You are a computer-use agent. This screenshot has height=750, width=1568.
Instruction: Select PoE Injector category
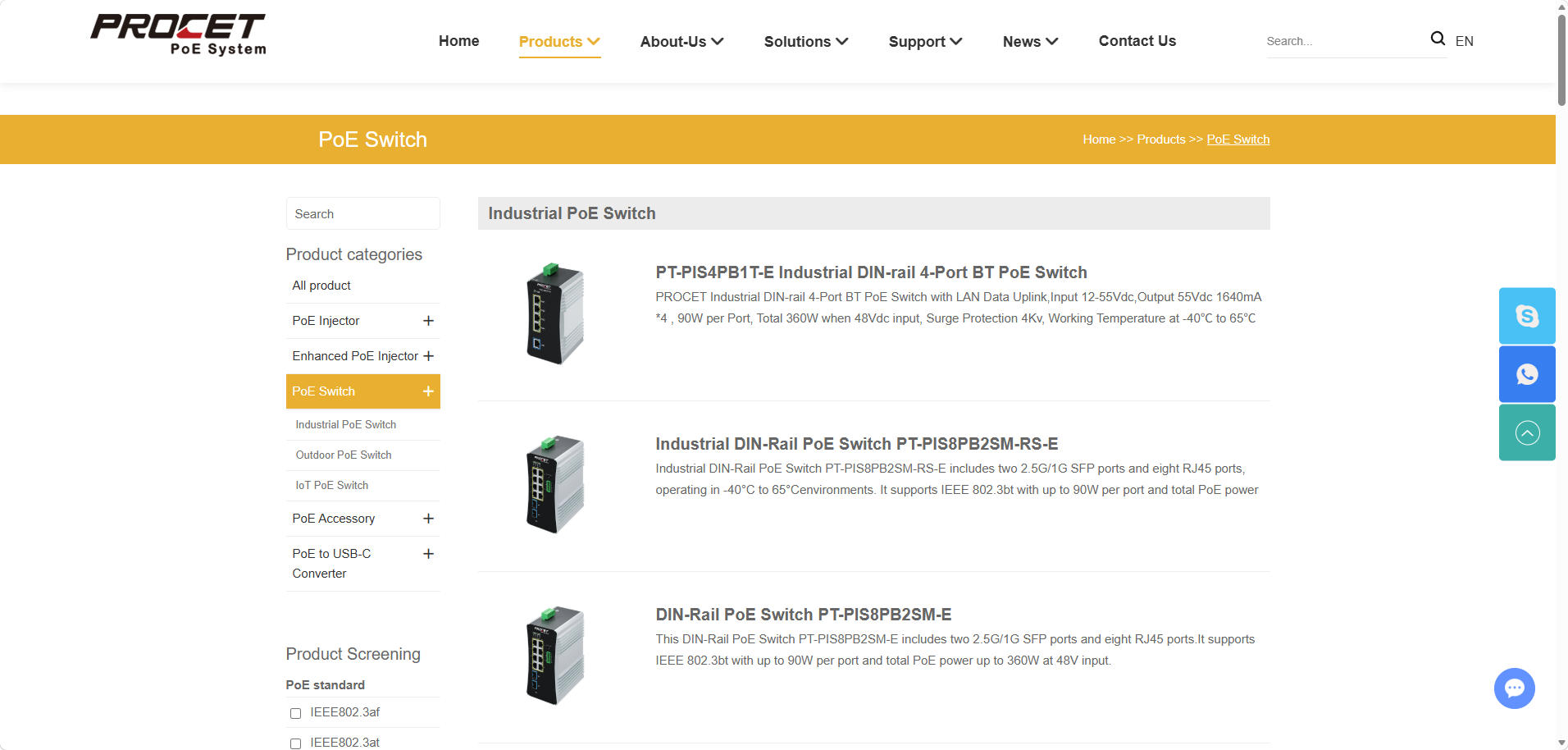point(326,321)
